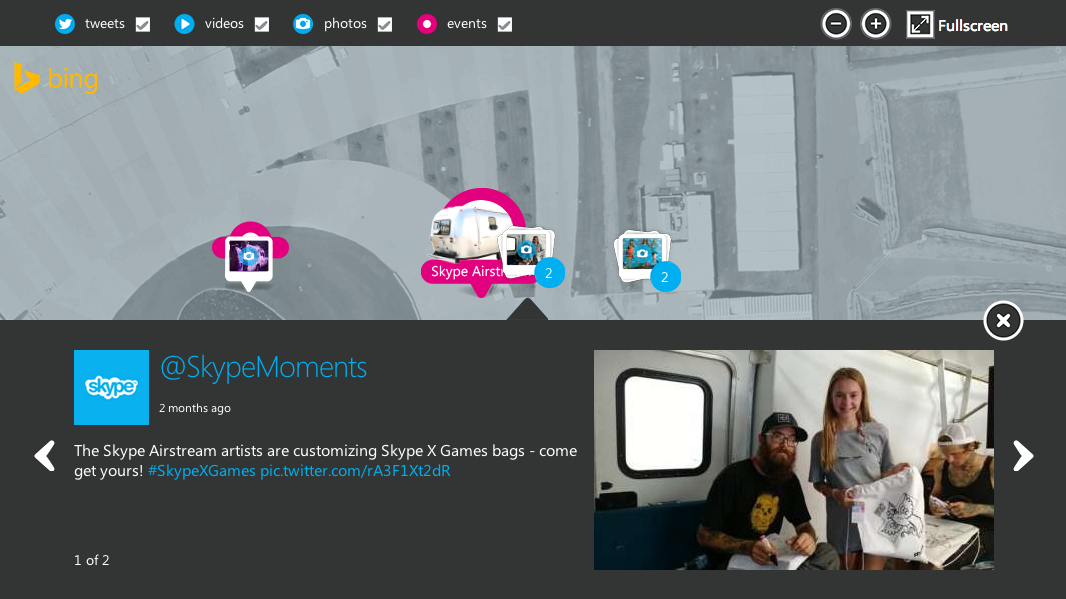This screenshot has height=599, width=1066.
Task: Click the Bing logo
Action: click(56, 78)
